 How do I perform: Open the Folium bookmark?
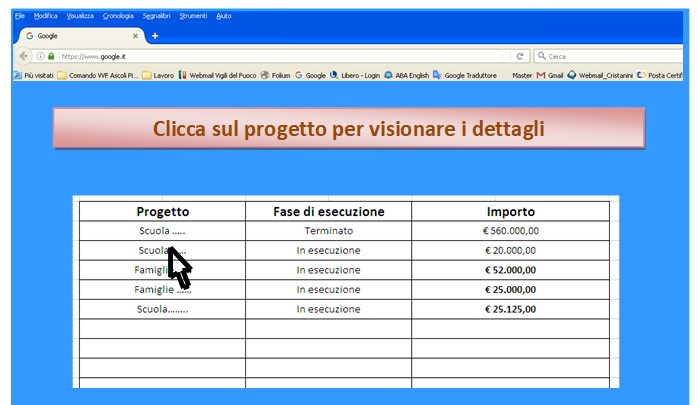click(x=275, y=75)
